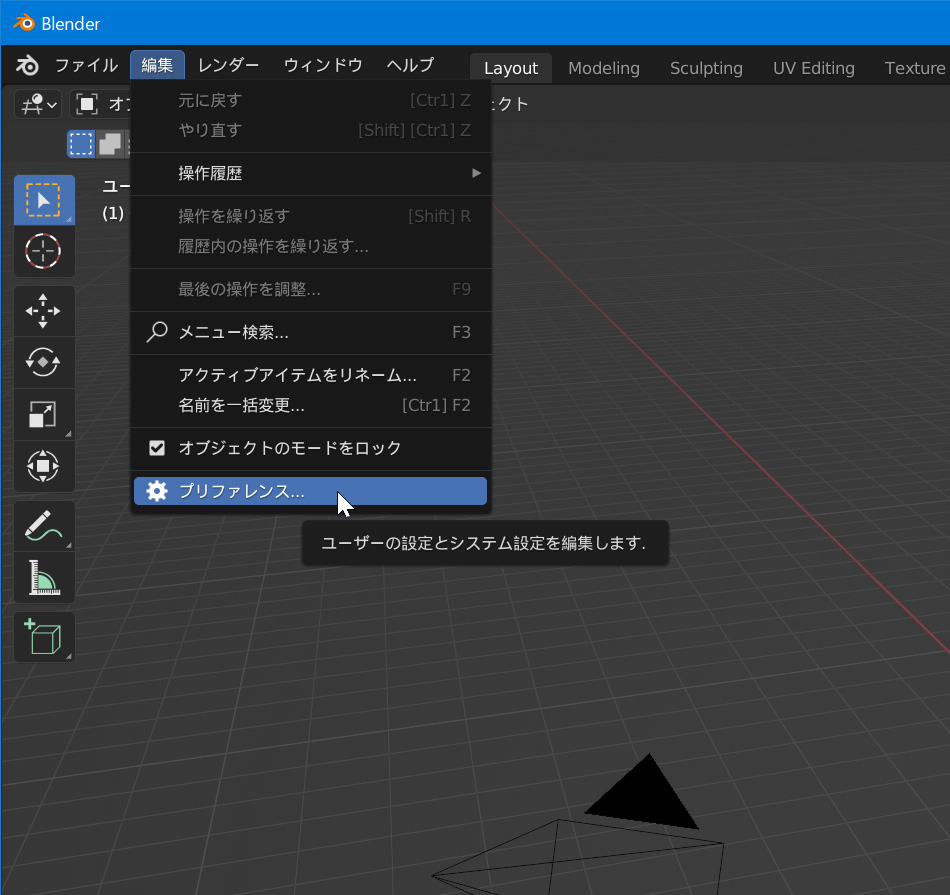Viewport: 950px width, 895px height.
Task: Select the Add Cube tool
Action: tap(44, 637)
